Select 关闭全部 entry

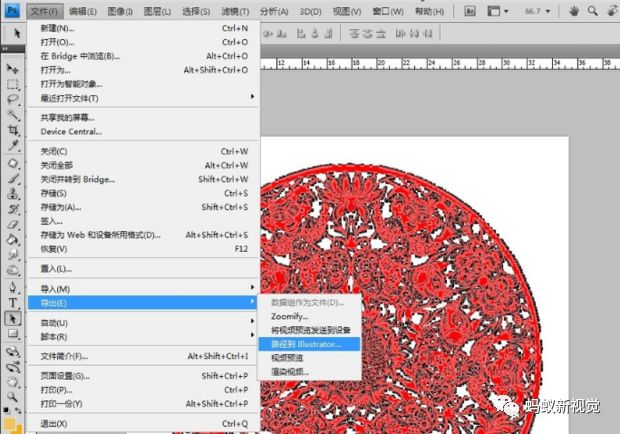pos(143,165)
